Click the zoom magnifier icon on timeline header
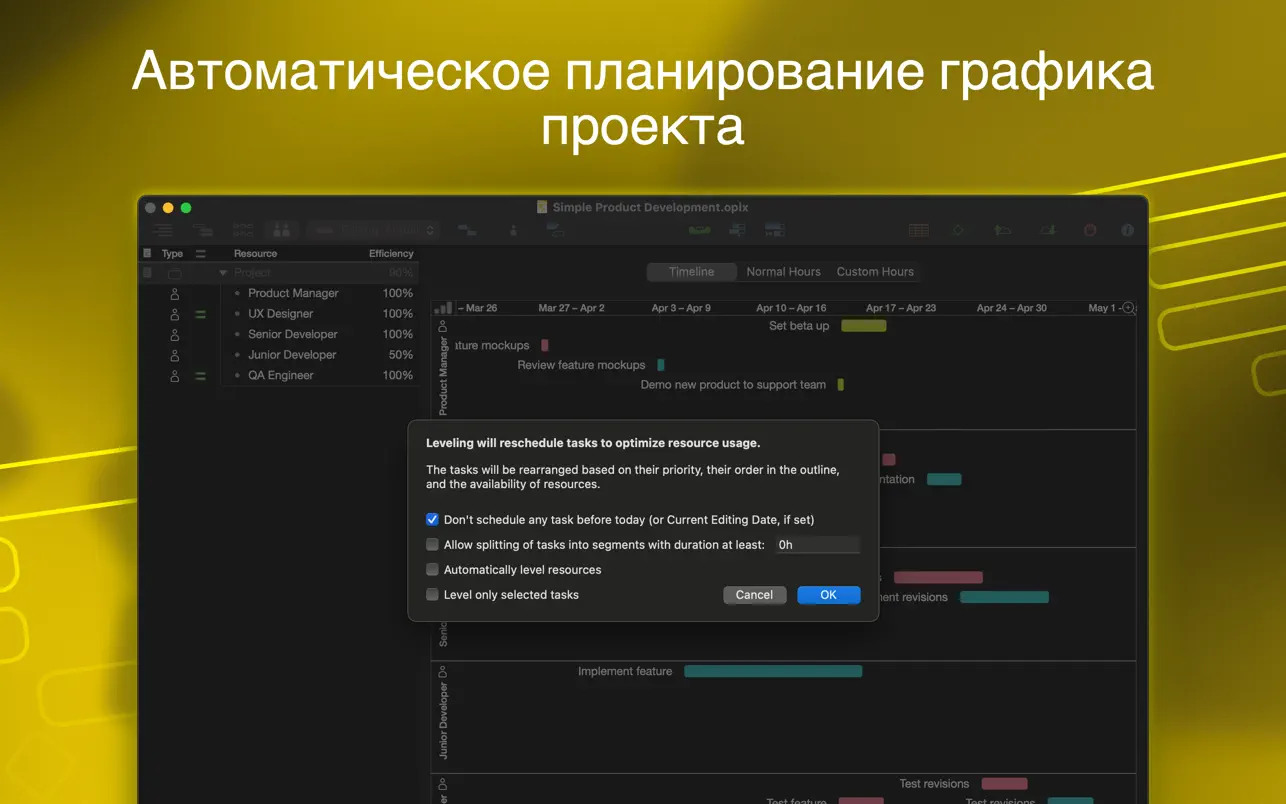The height and width of the screenshot is (804, 1286). coord(1129,308)
